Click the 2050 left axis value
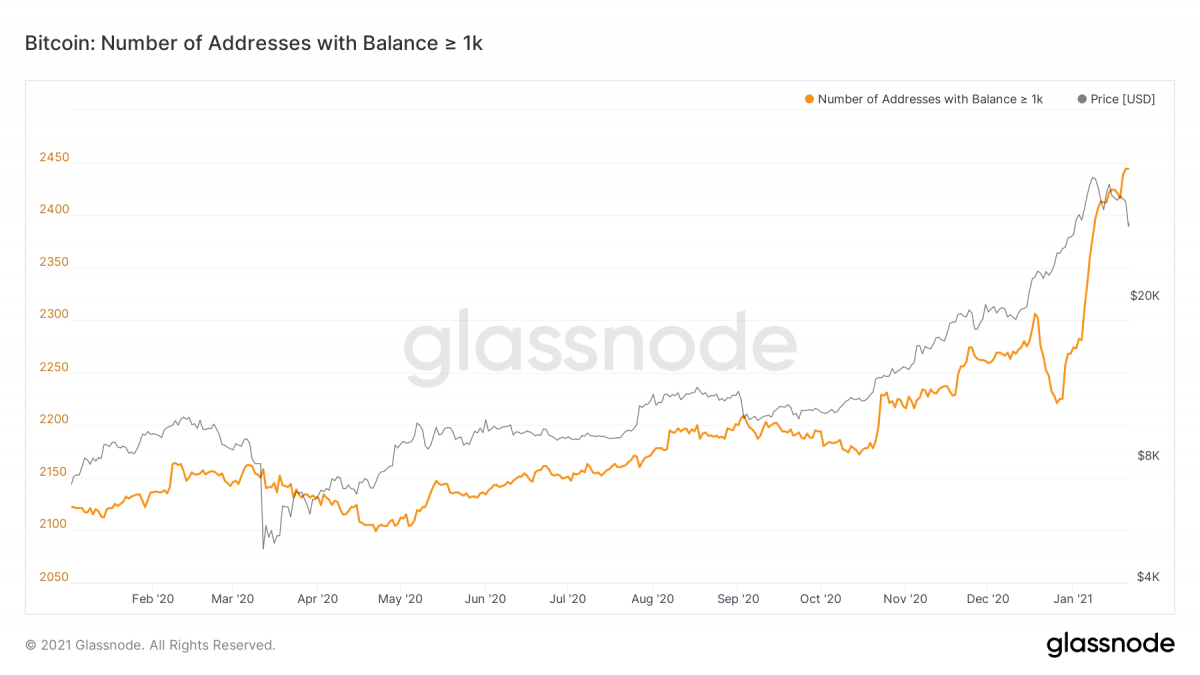The height and width of the screenshot is (675, 1200). 54,577
